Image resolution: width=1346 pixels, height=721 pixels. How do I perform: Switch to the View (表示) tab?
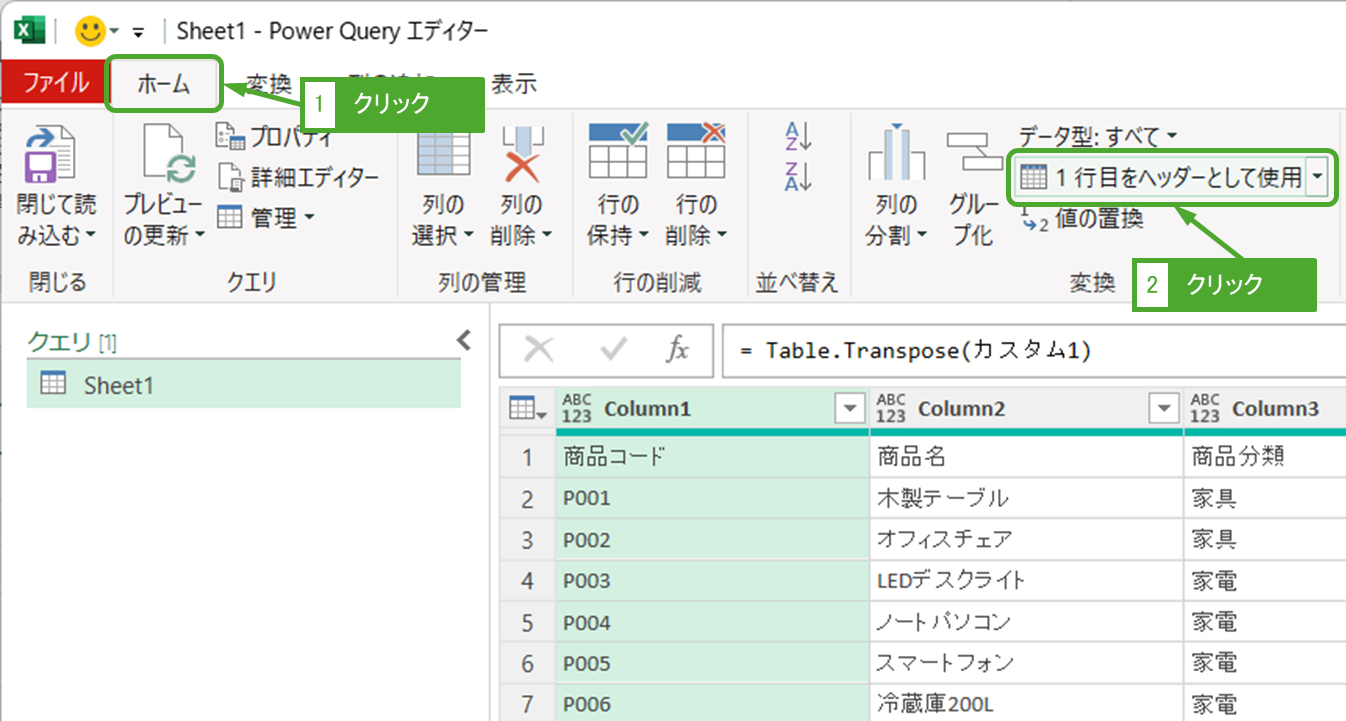pyautogui.click(x=513, y=84)
